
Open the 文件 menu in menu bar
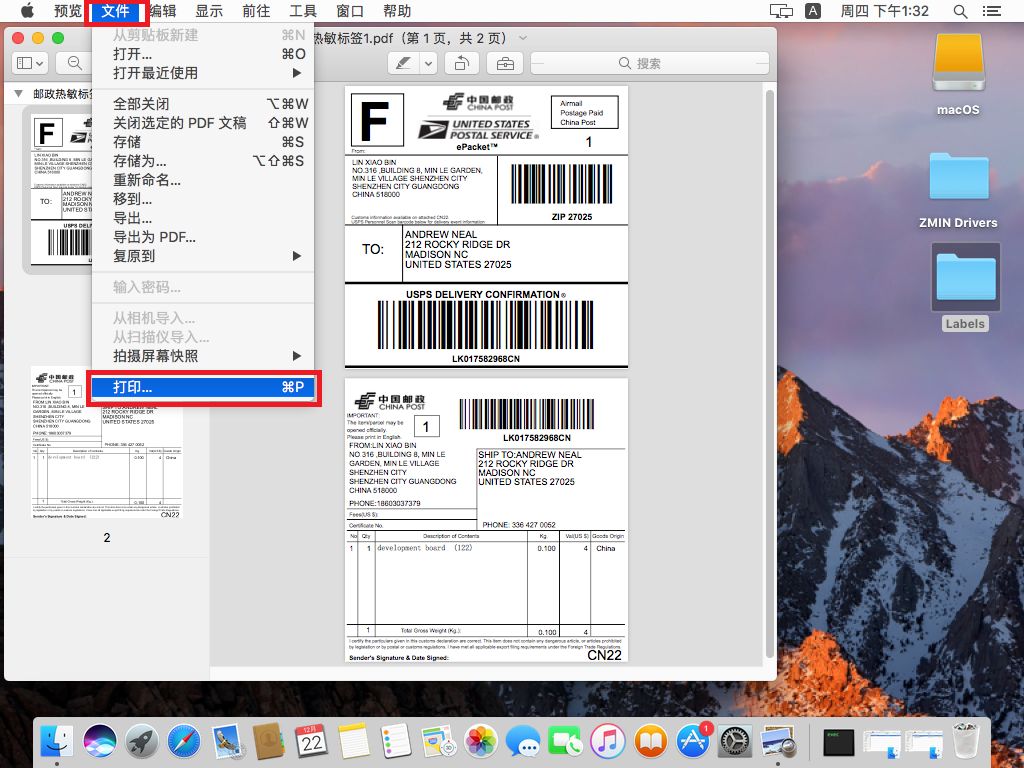(116, 11)
